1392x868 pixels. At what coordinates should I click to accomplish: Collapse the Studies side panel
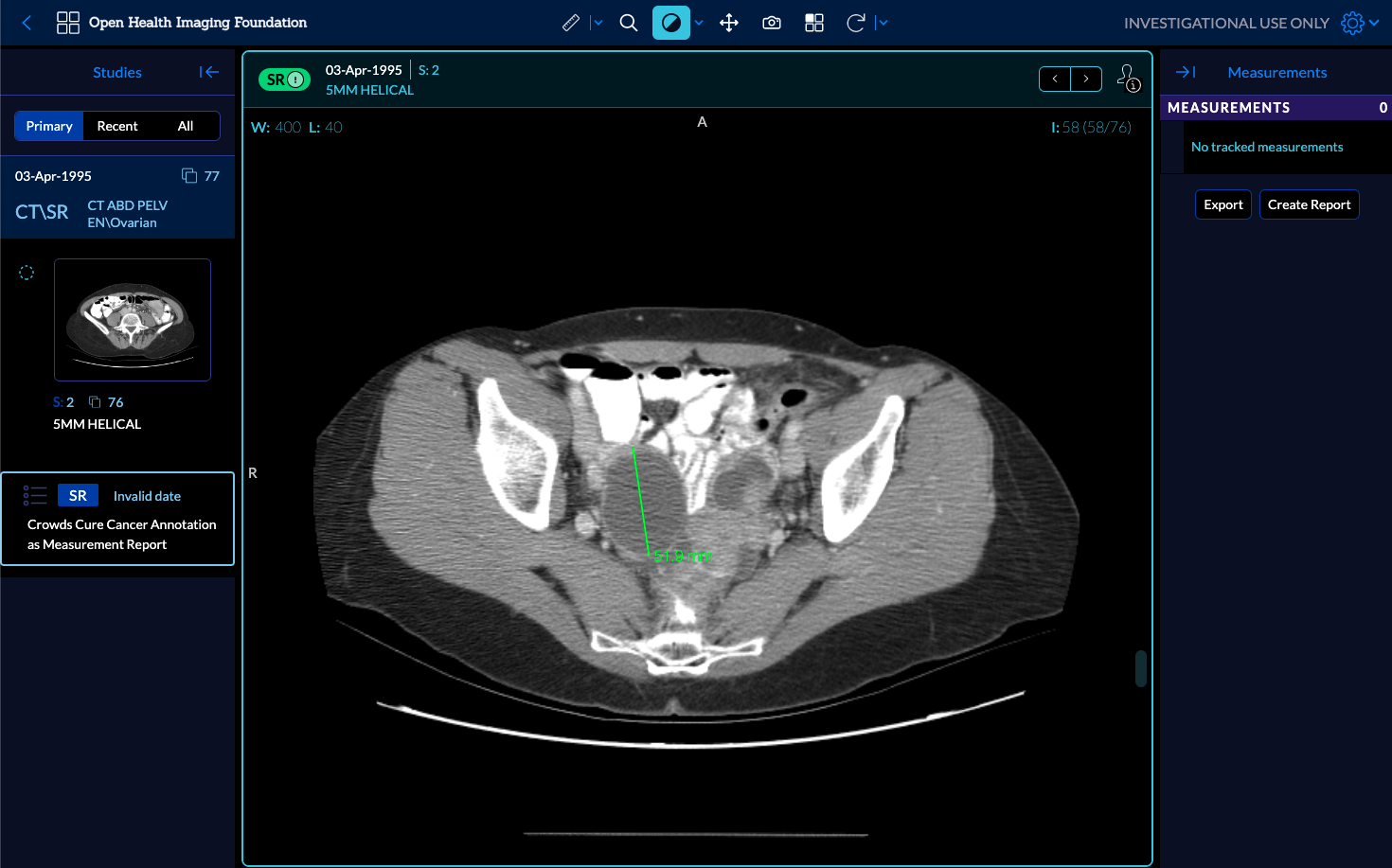click(209, 72)
